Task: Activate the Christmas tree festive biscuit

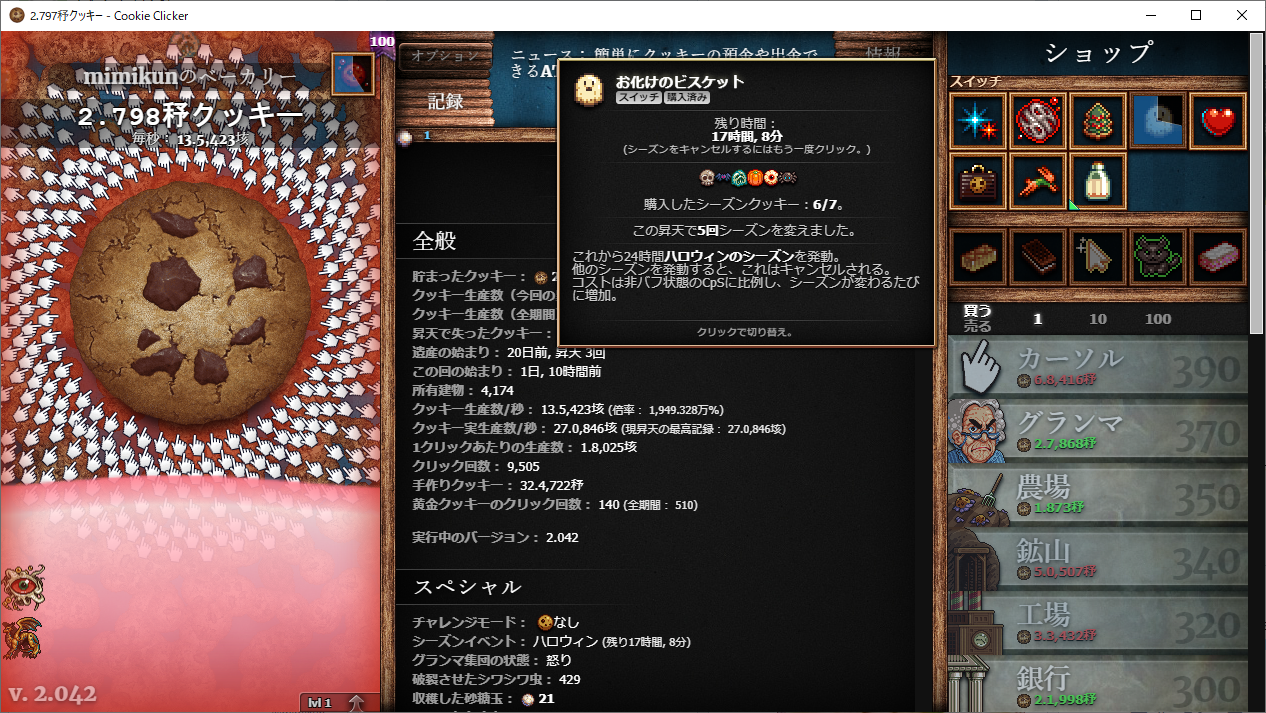Action: [x=1097, y=121]
